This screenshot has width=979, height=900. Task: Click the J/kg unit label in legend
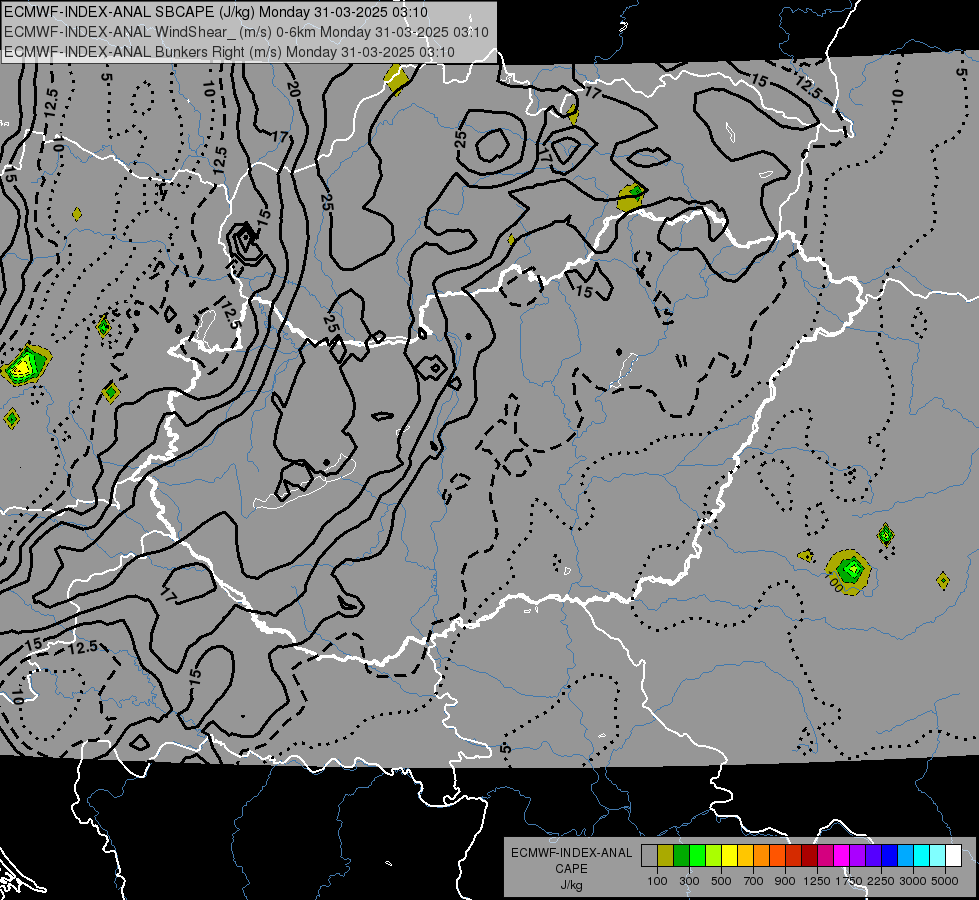point(571,885)
